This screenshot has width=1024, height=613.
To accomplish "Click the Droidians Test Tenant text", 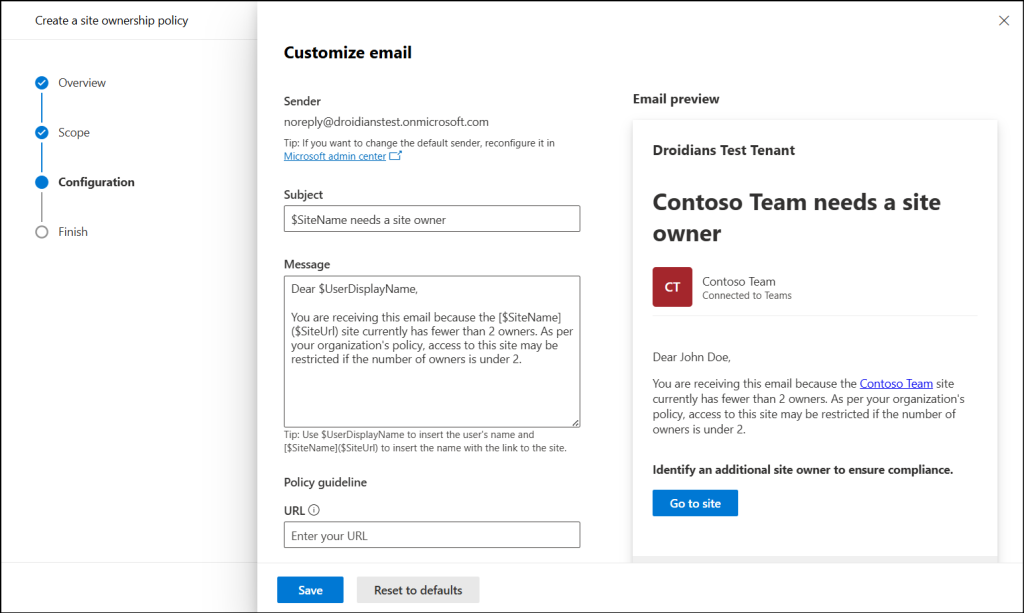I will pyautogui.click(x=724, y=150).
